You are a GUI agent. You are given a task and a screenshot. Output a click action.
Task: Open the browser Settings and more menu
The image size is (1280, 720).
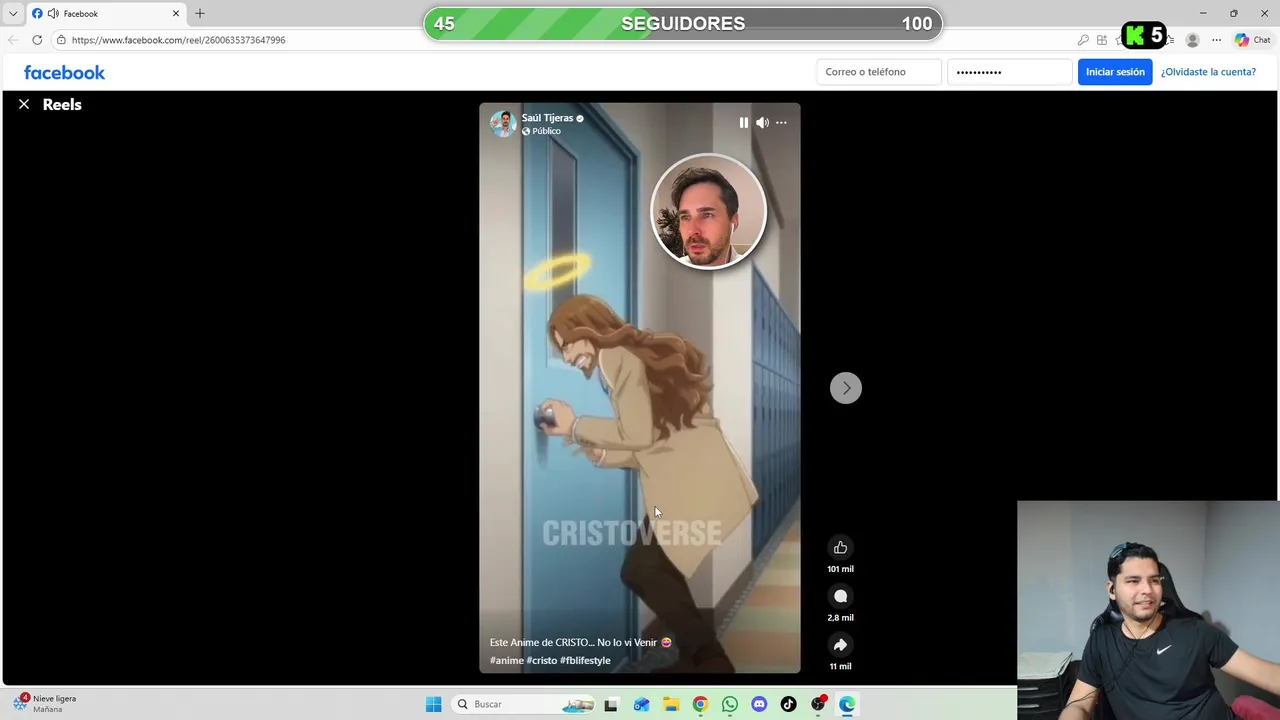point(1216,40)
